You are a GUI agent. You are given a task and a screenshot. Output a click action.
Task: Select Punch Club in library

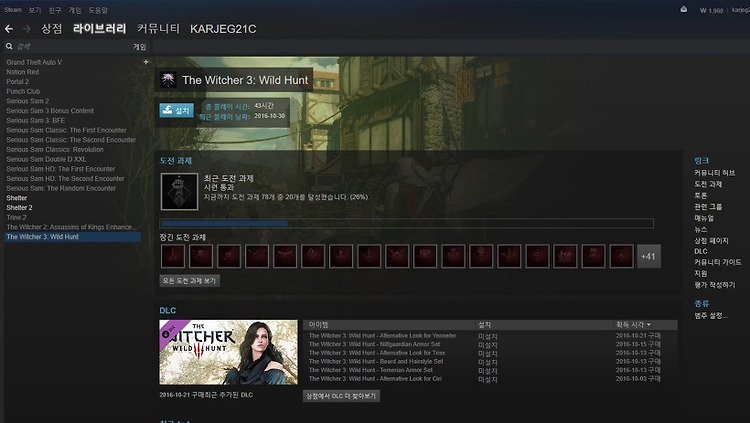click(23, 91)
